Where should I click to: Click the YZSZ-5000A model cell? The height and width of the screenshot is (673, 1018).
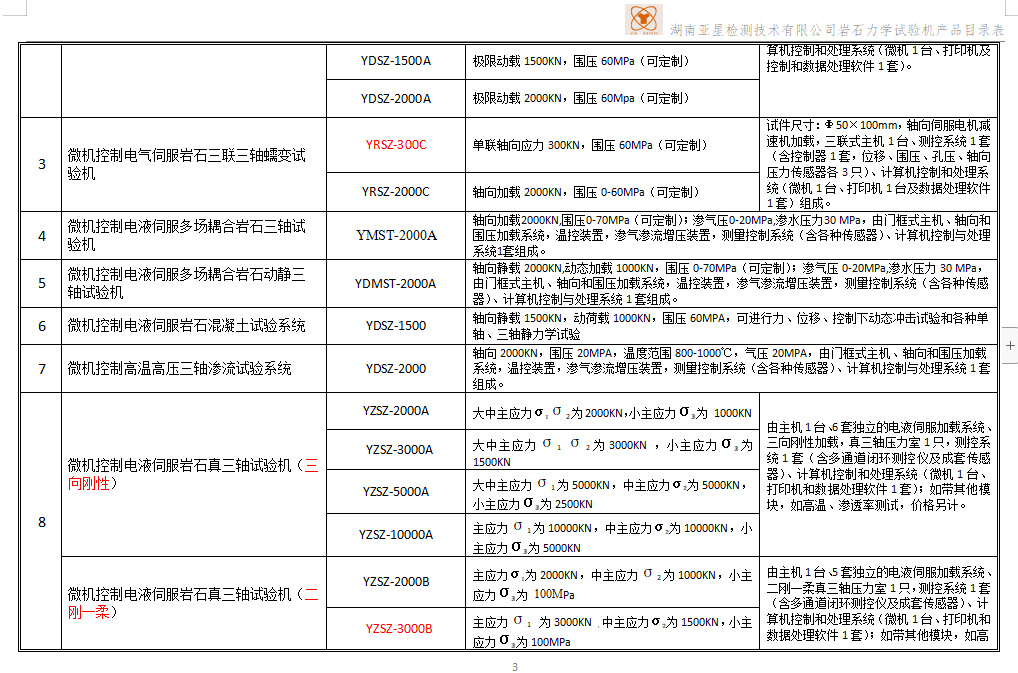[x=396, y=491]
